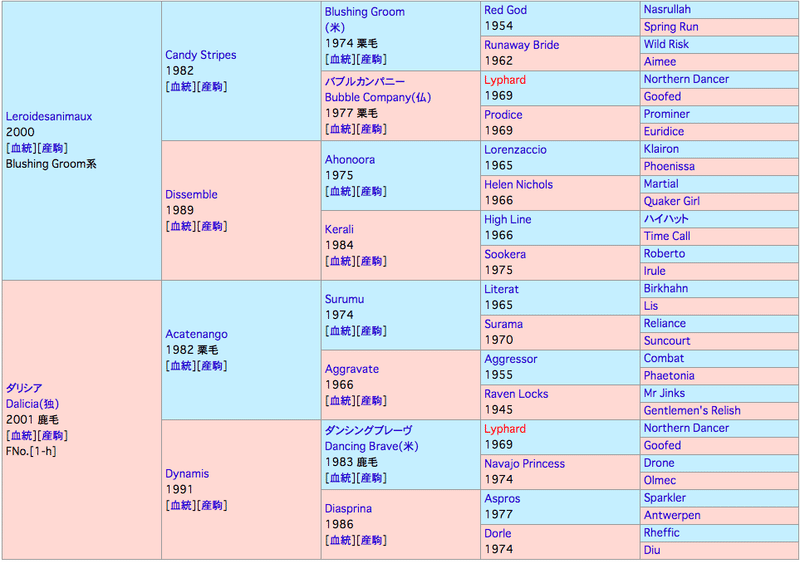Image resolution: width=800 pixels, height=563 pixels.
Task: Open the Roberto link
Action: click(664, 253)
